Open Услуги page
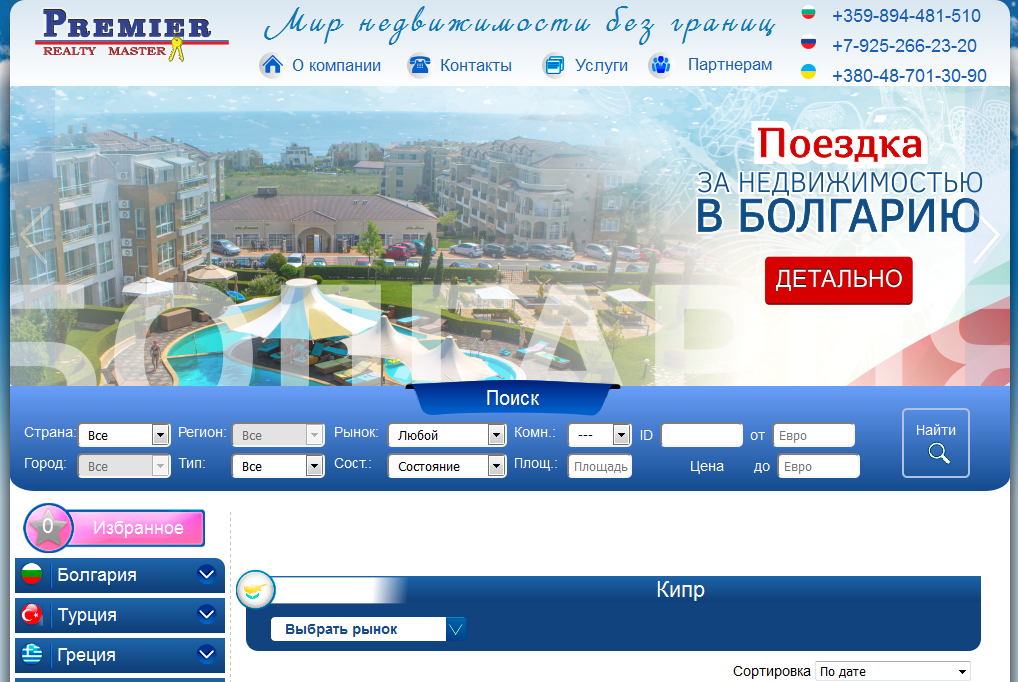The image size is (1018, 682). click(x=601, y=66)
